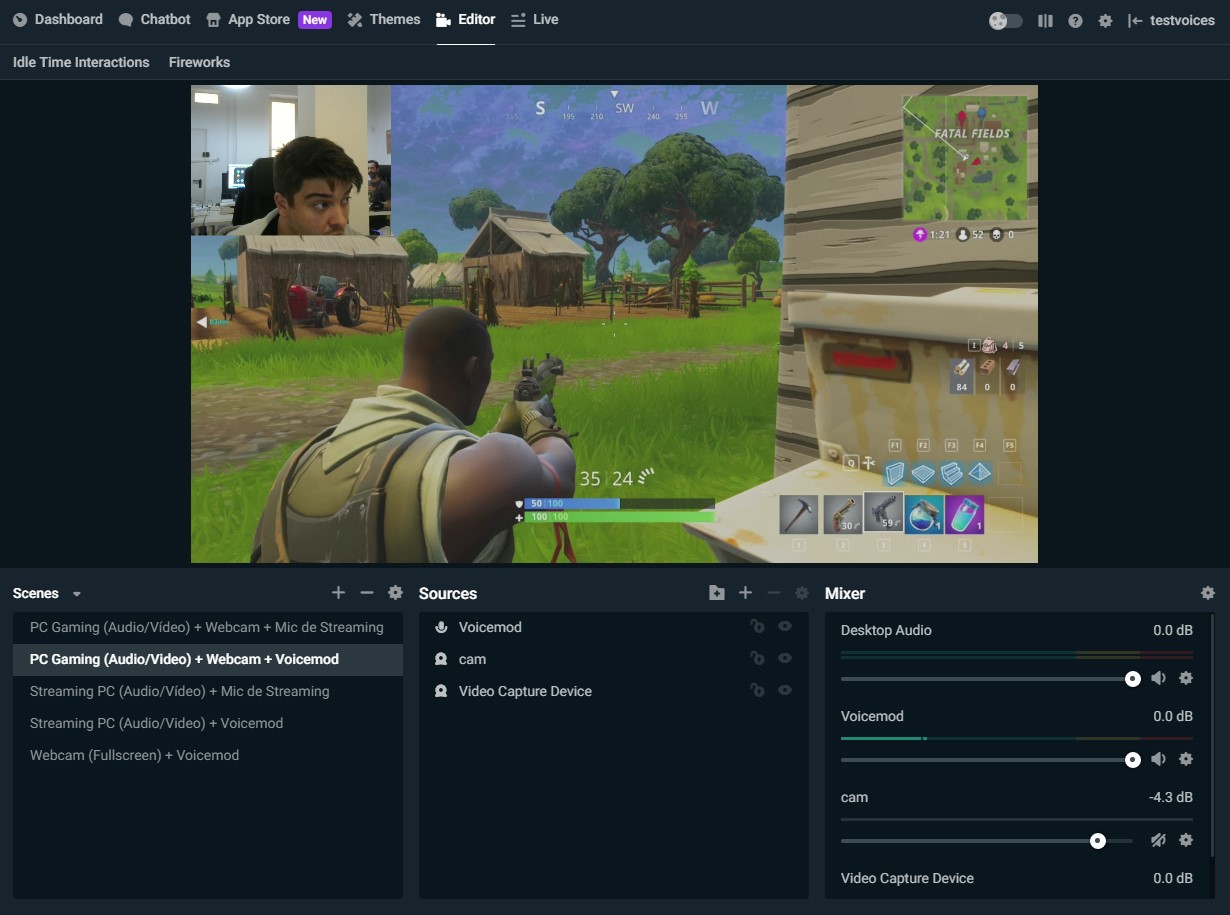This screenshot has height=915, width=1230.
Task: Open Mixer advanced settings gear
Action: [x=1208, y=593]
